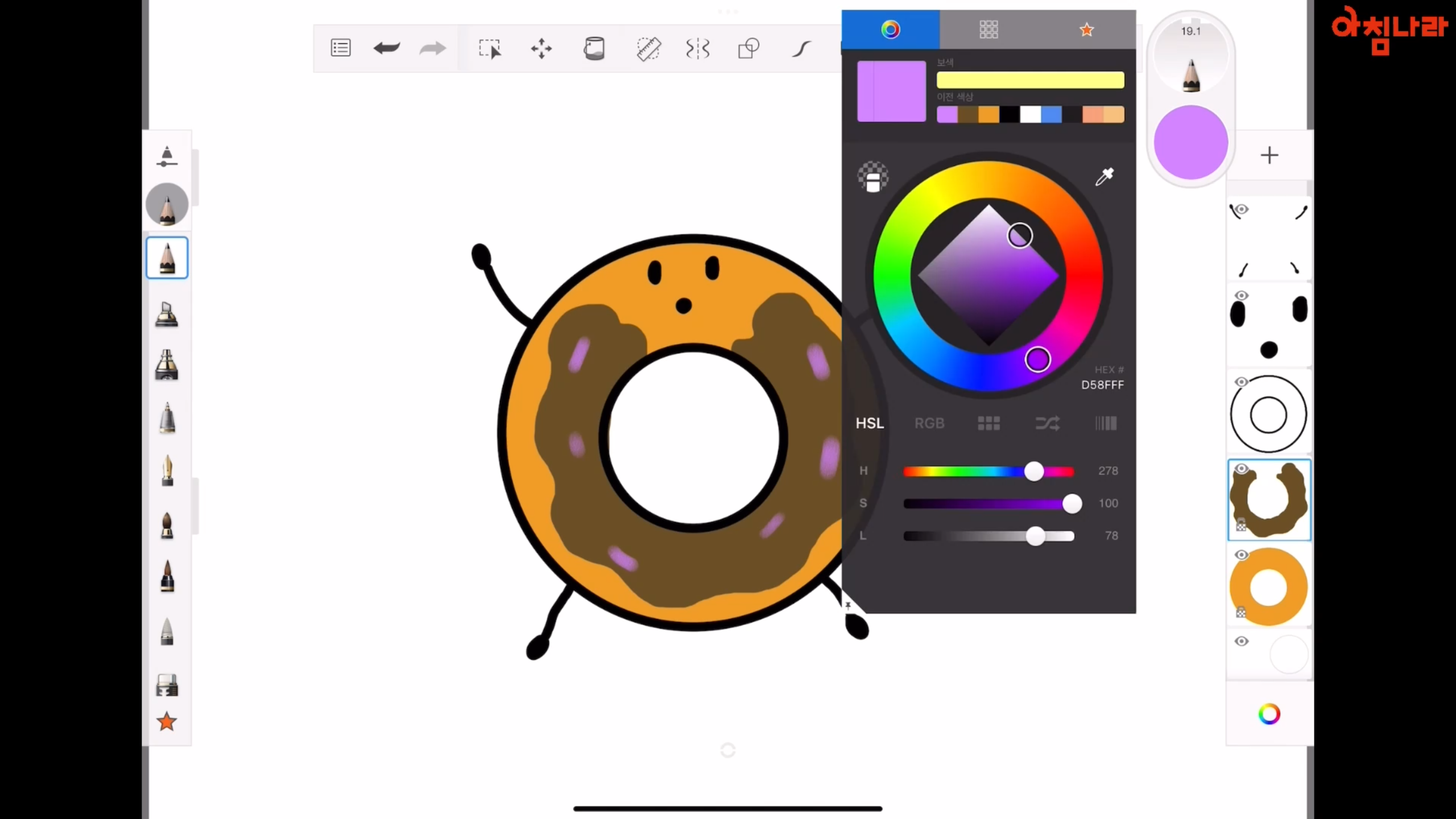Image resolution: width=1456 pixels, height=819 pixels.
Task: Add a new layer with the plus button
Action: click(x=1269, y=155)
